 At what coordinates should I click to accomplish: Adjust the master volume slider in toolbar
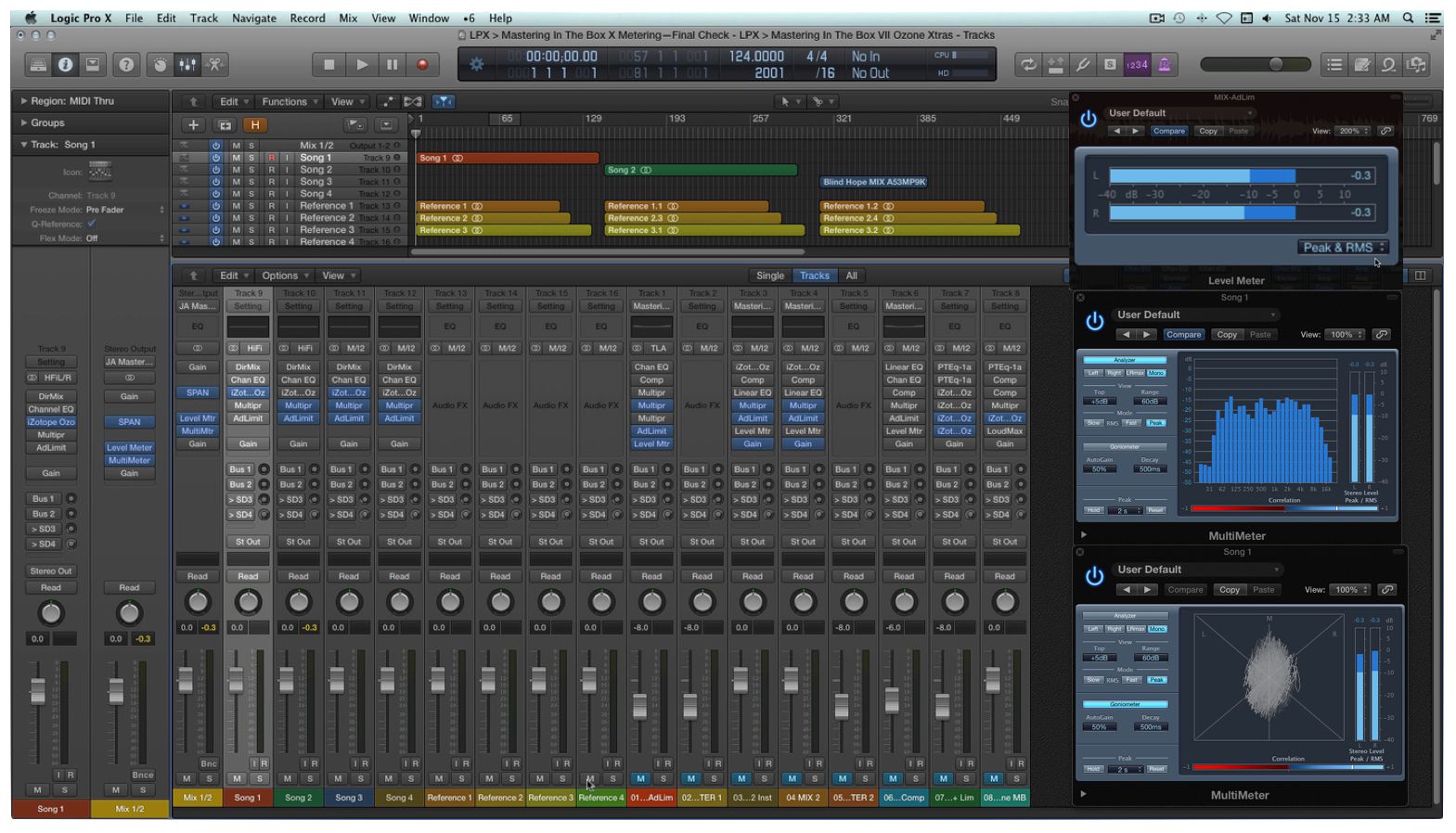pos(1256,64)
